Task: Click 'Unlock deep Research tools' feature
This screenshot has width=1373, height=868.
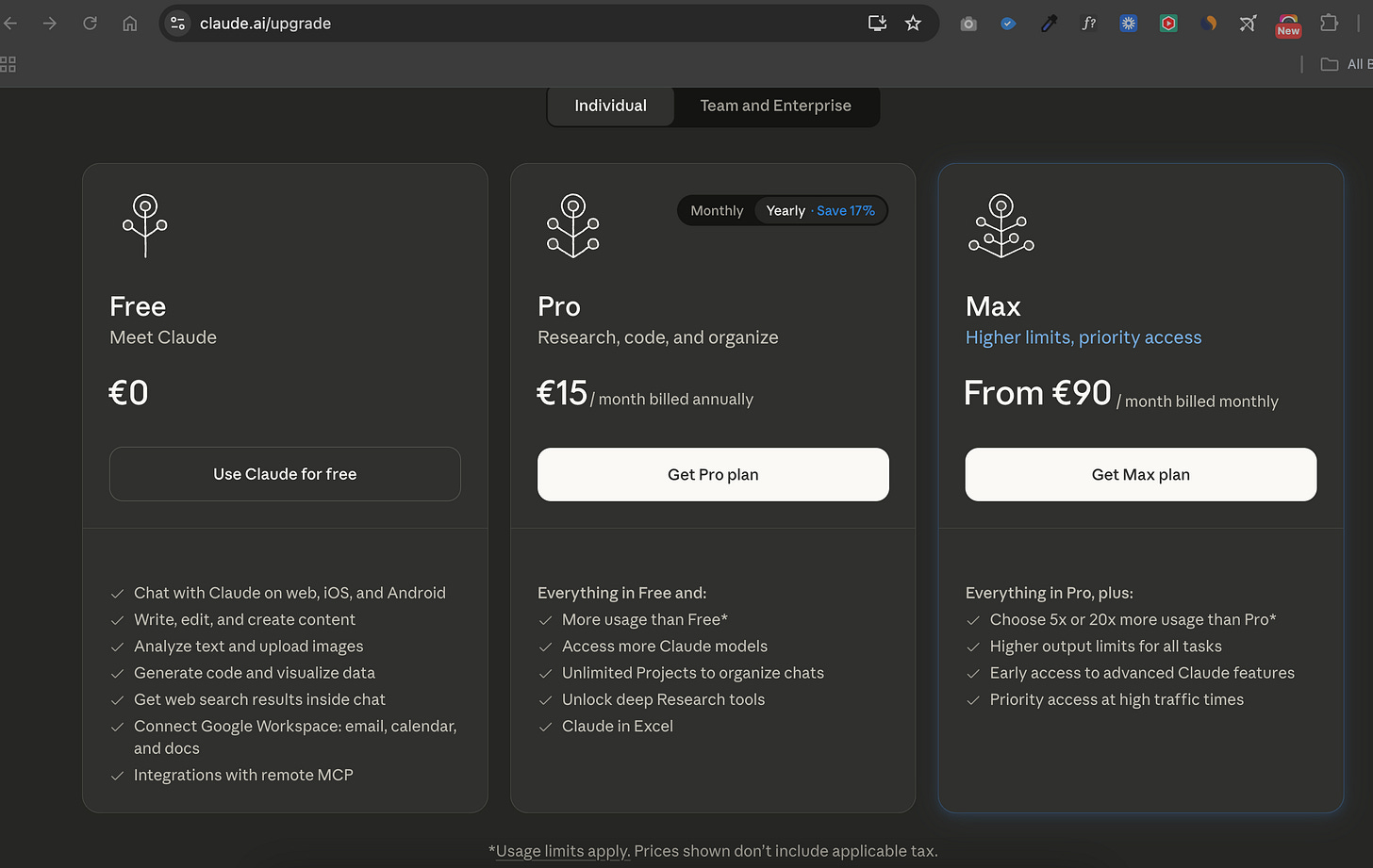Action: coord(663,699)
